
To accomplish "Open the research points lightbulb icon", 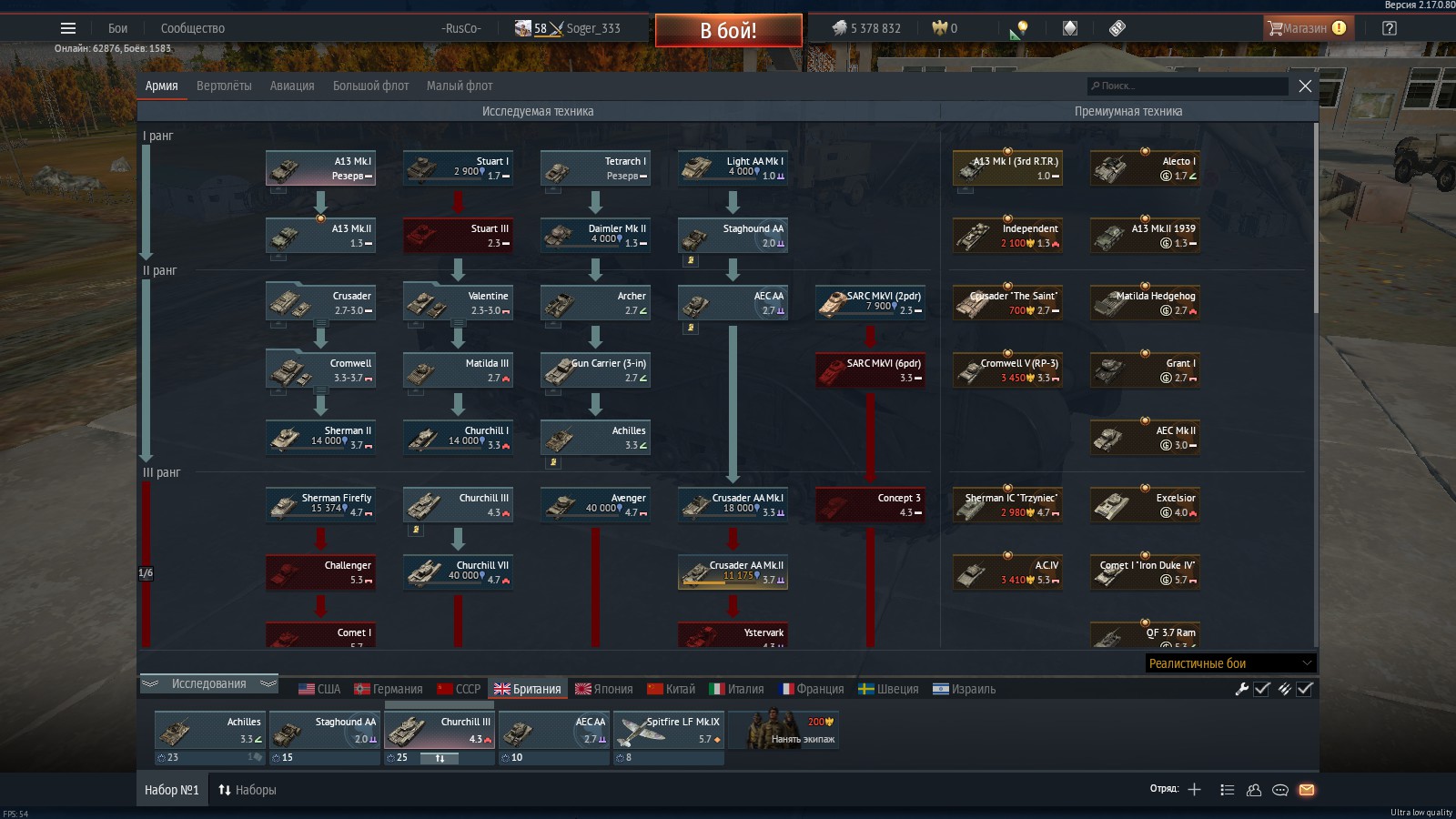I will [1018, 29].
